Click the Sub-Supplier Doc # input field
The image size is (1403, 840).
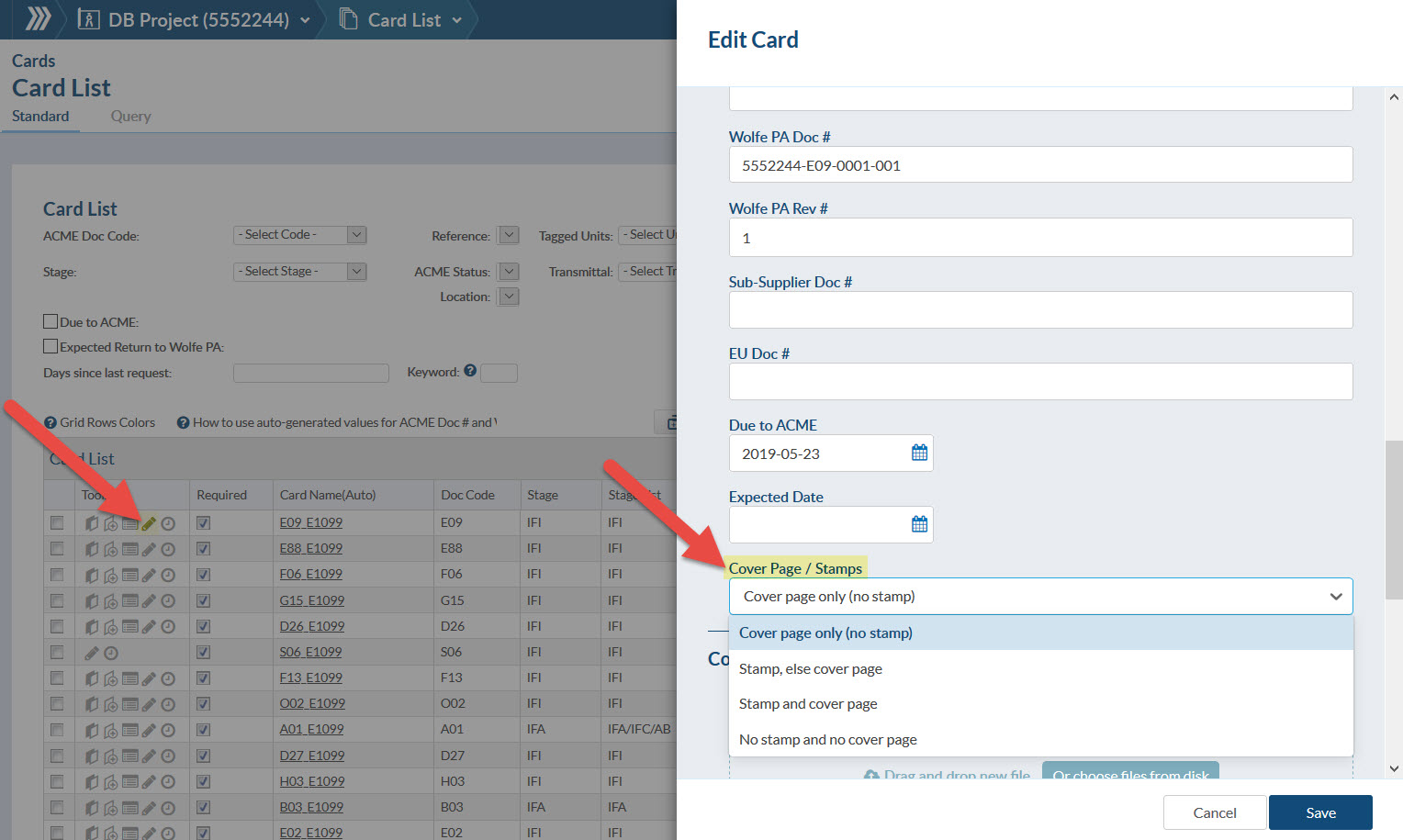pyautogui.click(x=1040, y=309)
